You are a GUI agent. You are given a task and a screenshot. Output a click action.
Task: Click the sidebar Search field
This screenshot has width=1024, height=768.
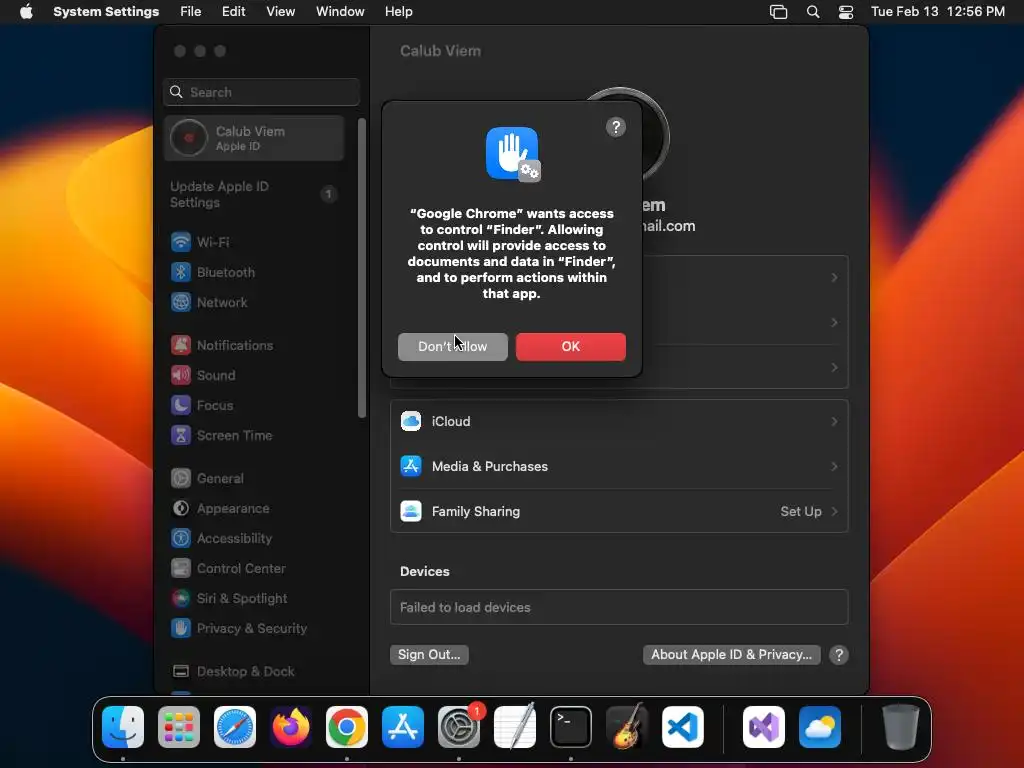(261, 92)
